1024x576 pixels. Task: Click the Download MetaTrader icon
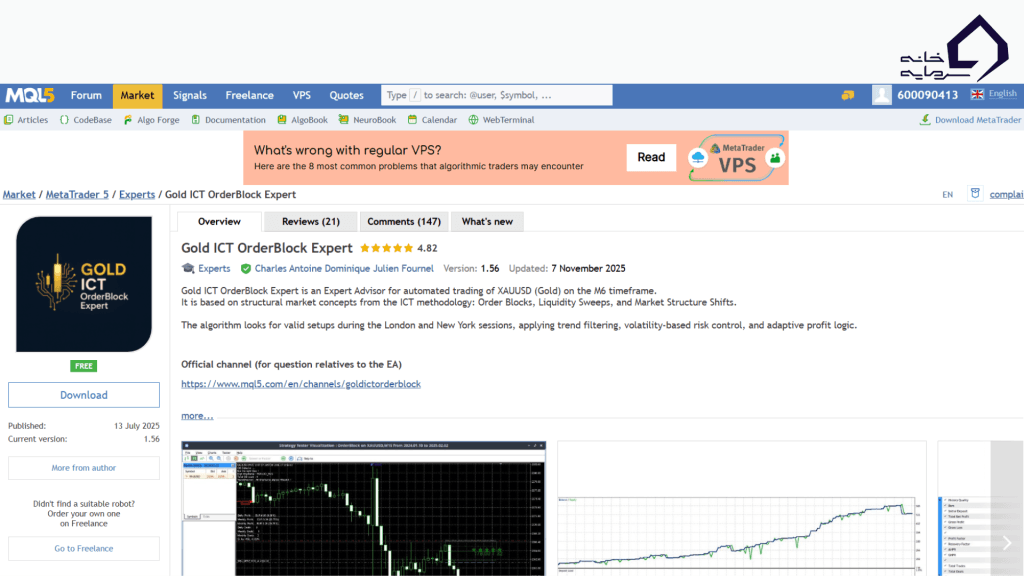tap(926, 119)
